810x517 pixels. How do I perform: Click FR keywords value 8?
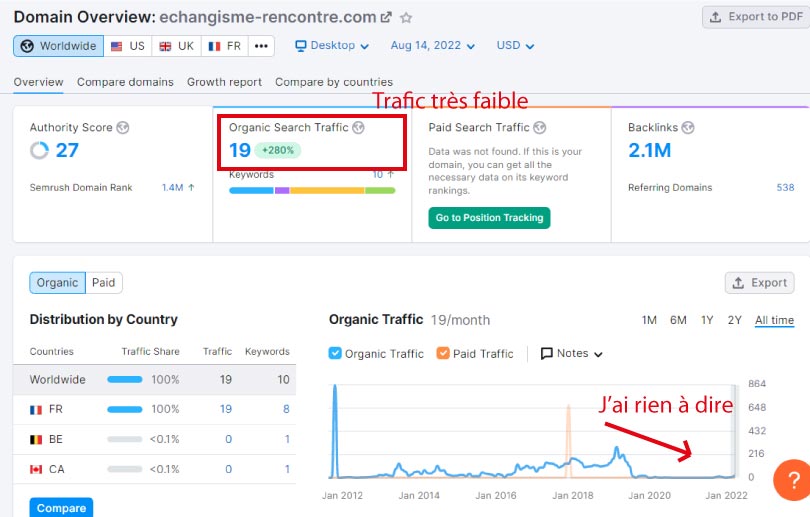click(286, 410)
